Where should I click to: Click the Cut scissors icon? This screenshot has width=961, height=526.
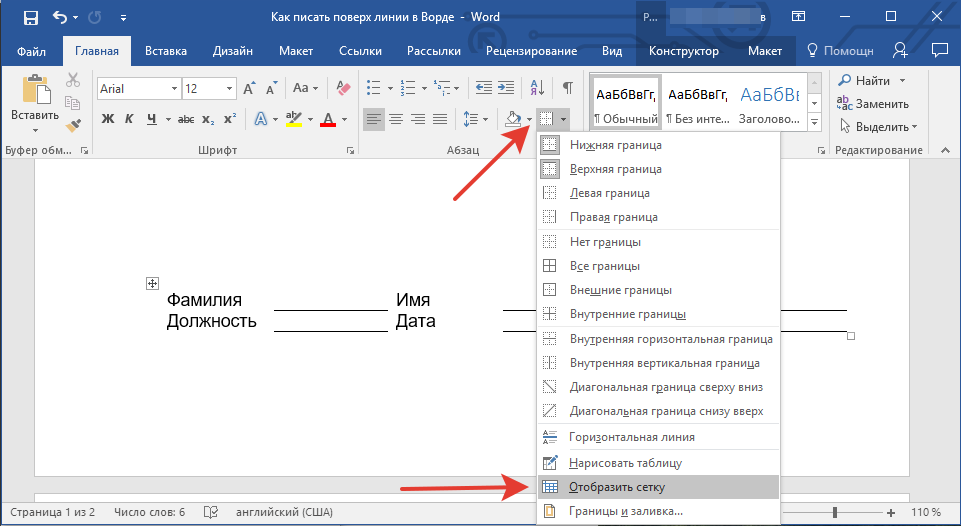coord(73,81)
